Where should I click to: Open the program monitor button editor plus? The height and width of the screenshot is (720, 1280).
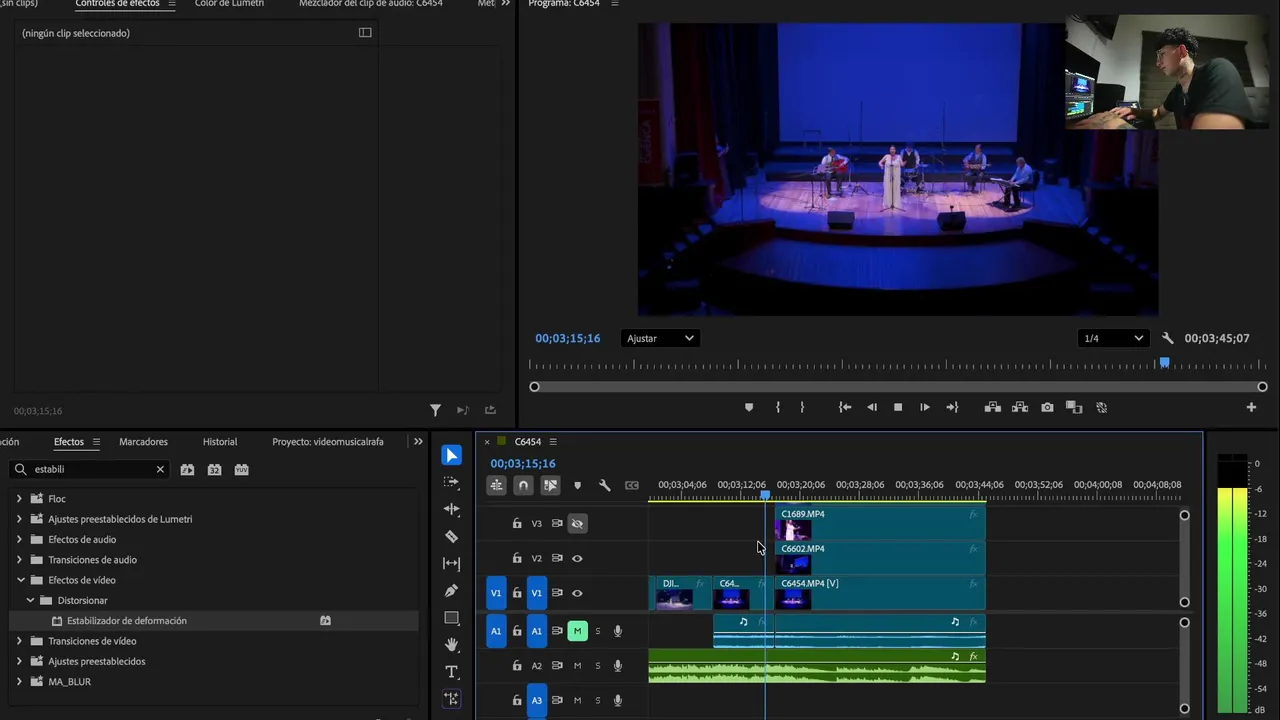pyautogui.click(x=1251, y=407)
